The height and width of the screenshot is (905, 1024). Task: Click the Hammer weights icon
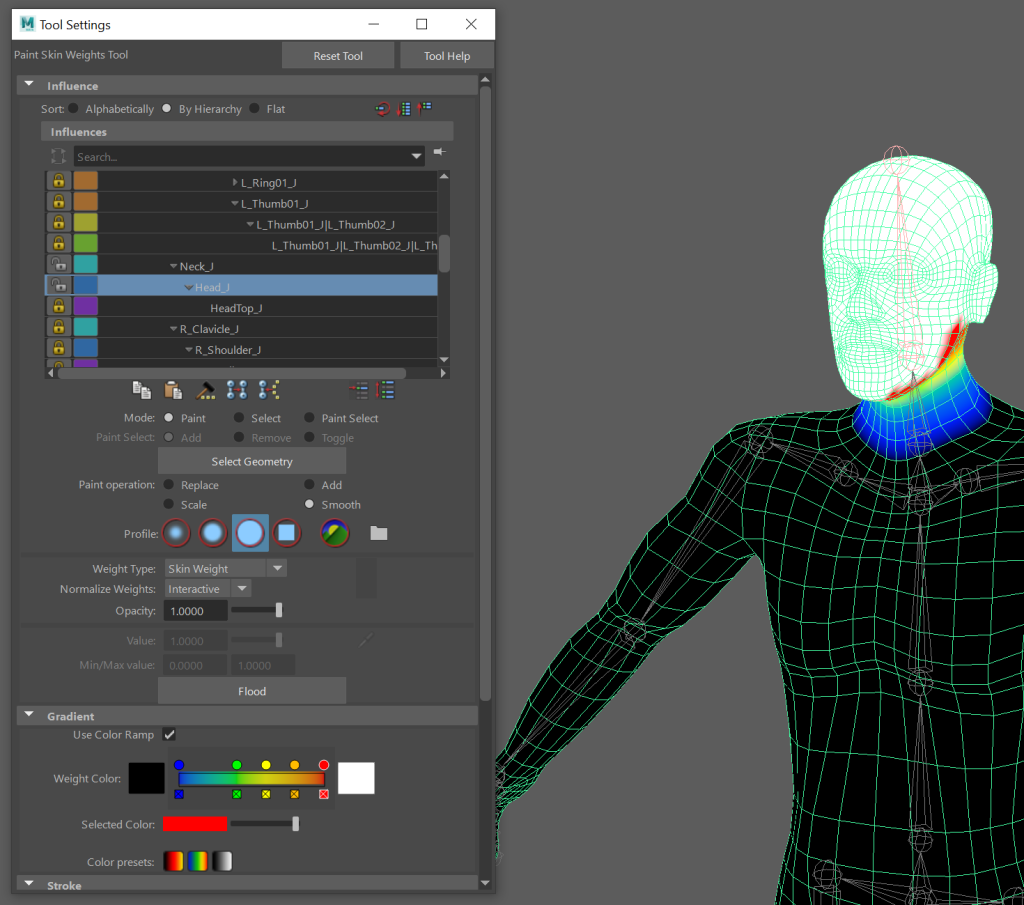pyautogui.click(x=205, y=390)
